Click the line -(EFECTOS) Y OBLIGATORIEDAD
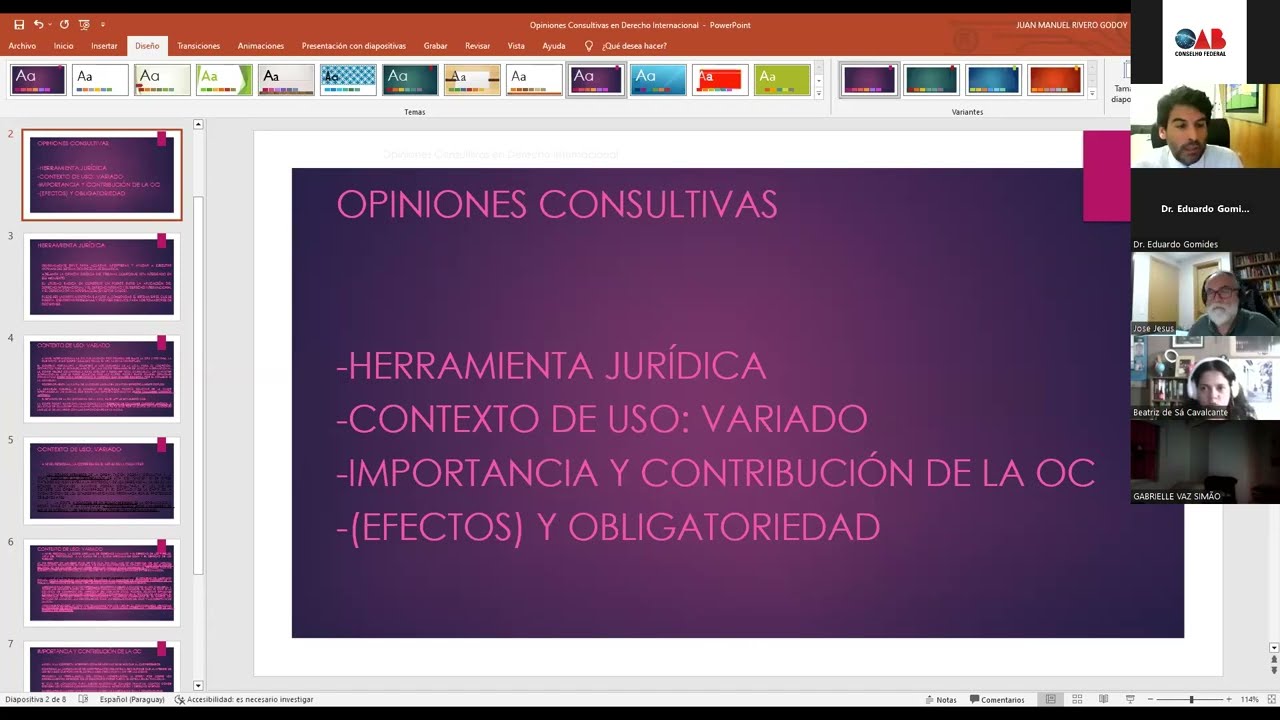This screenshot has height=720, width=1280. [x=608, y=527]
